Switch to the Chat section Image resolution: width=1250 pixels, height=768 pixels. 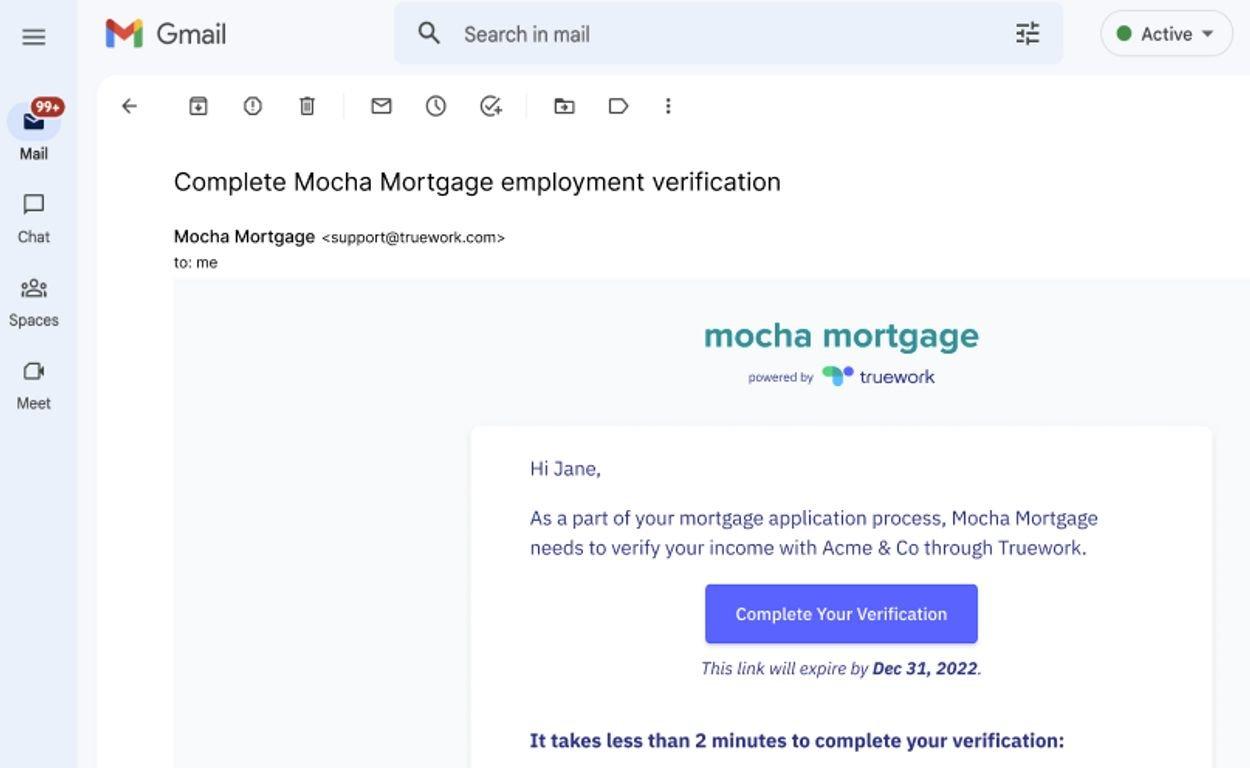coord(34,218)
